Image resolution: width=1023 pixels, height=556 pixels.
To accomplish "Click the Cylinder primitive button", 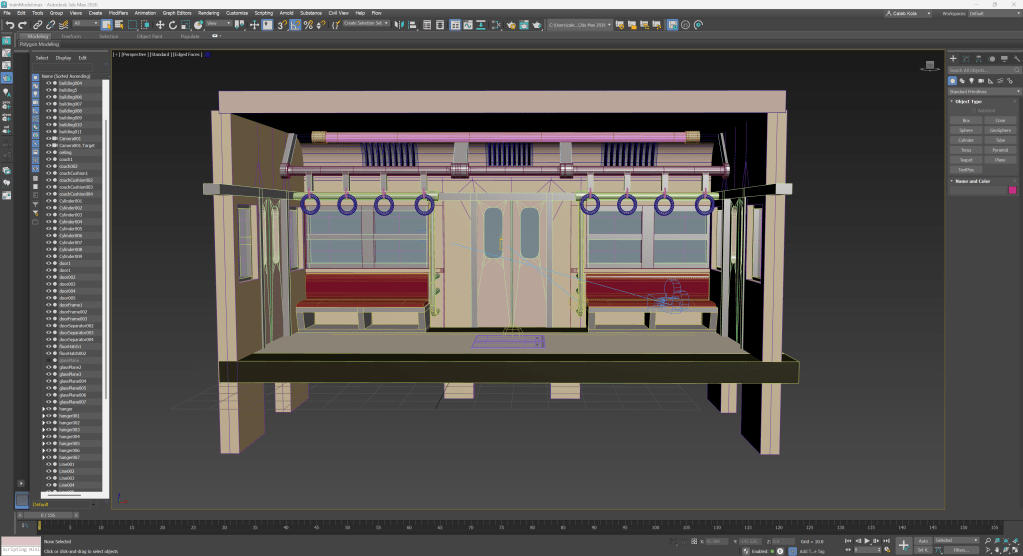I will point(966,140).
